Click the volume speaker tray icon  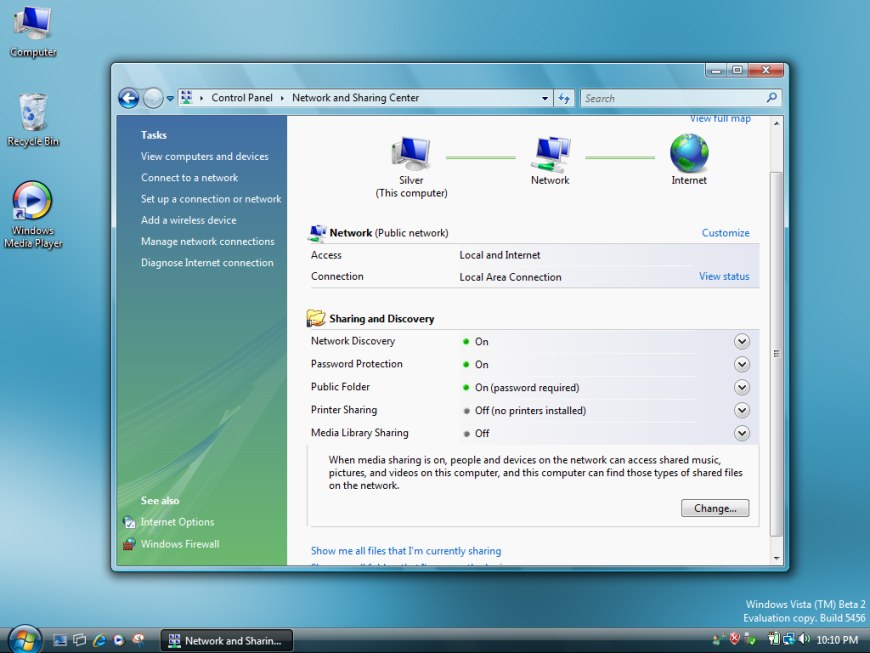[x=804, y=639]
